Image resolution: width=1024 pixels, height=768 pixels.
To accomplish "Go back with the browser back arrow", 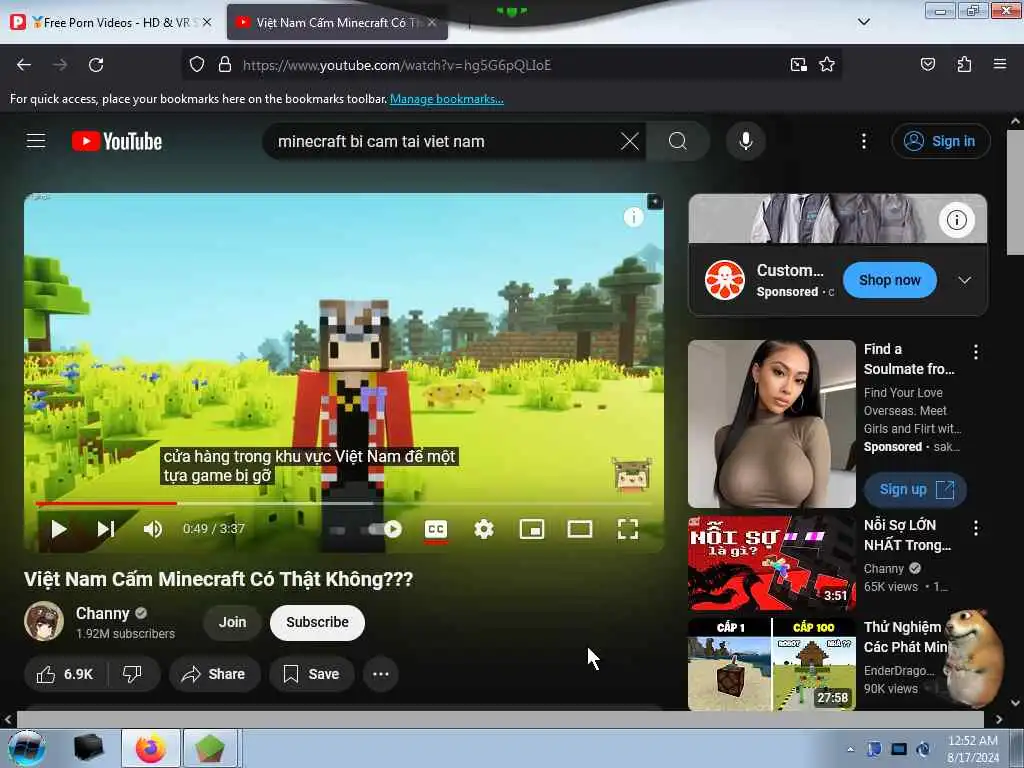I will (x=24, y=65).
